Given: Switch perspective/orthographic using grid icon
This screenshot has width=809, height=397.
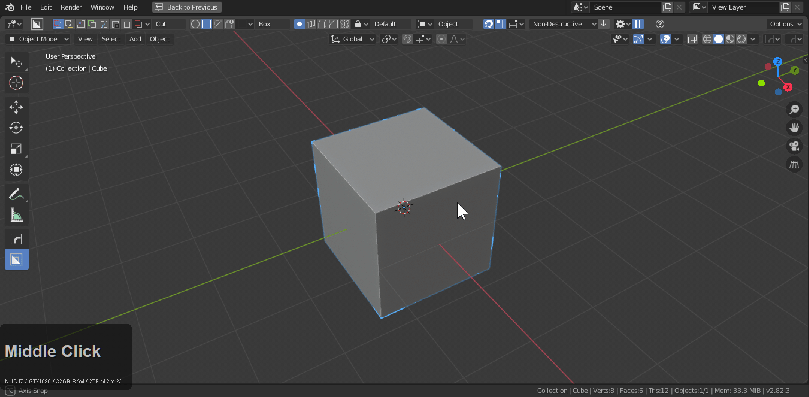Looking at the screenshot, I should (x=794, y=165).
